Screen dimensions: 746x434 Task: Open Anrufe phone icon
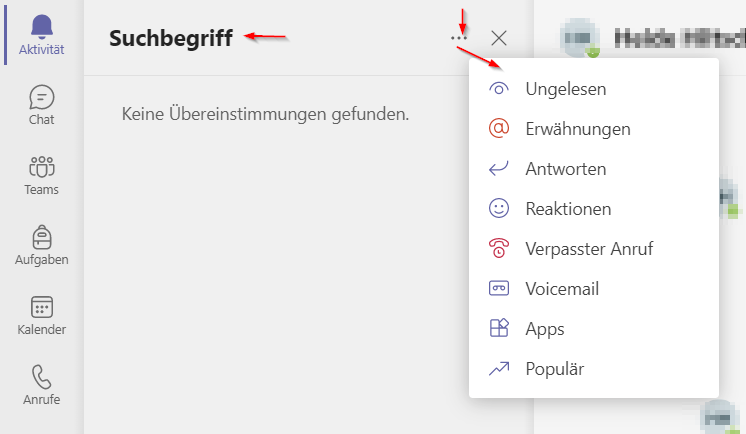[41, 377]
